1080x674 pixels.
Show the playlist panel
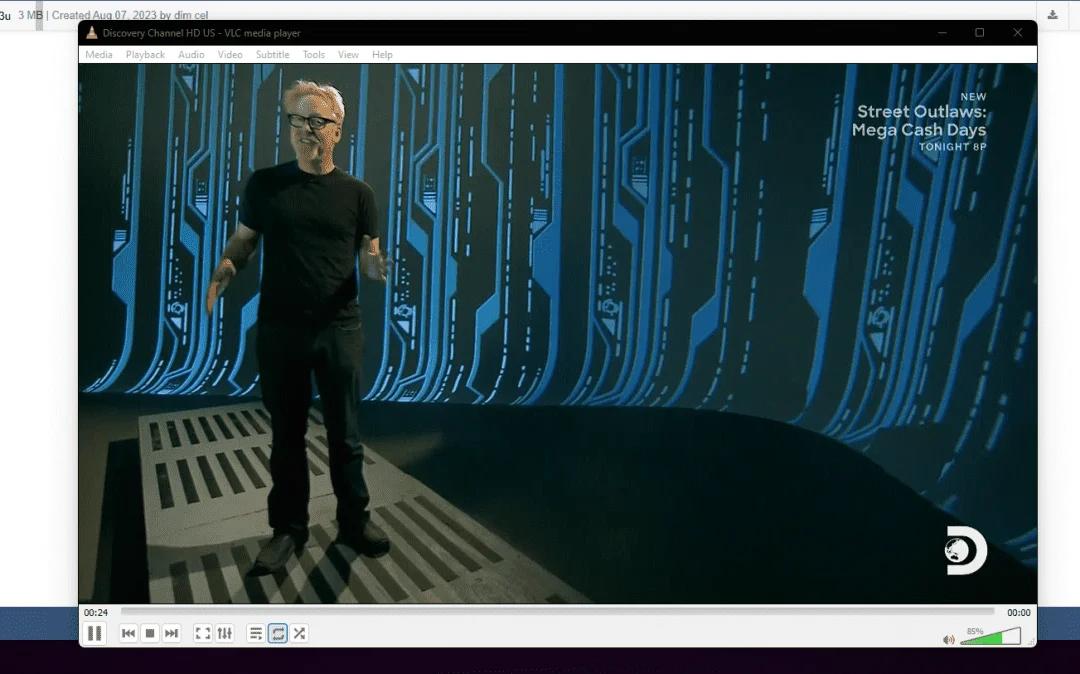(256, 633)
